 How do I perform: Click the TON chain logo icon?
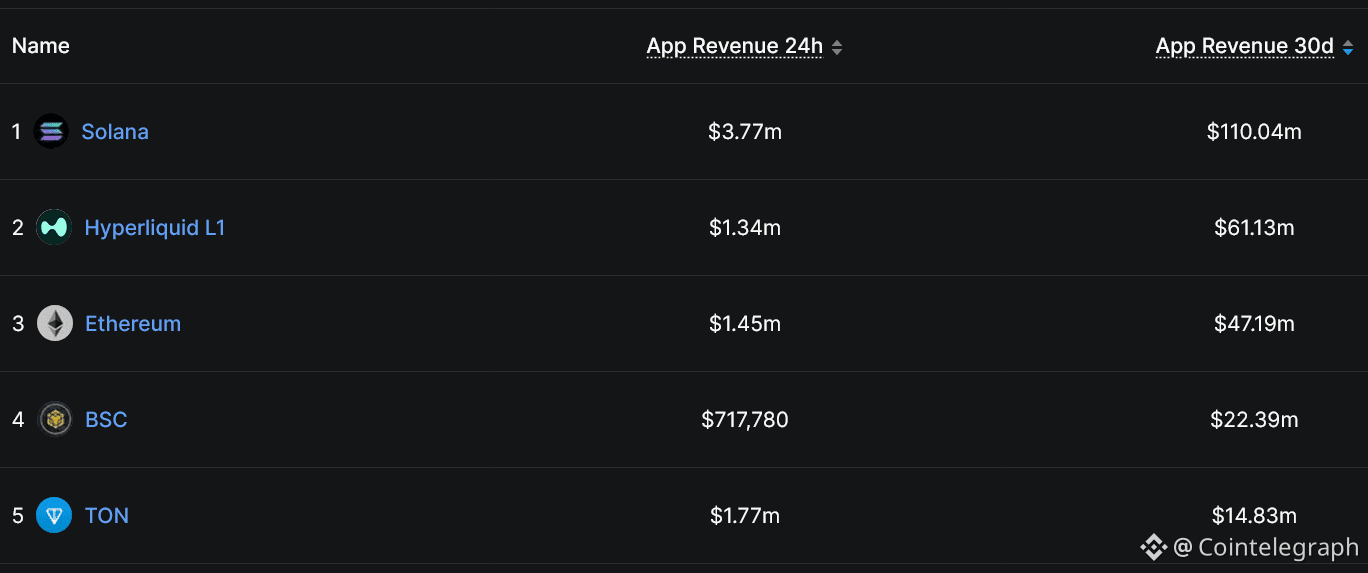54,516
